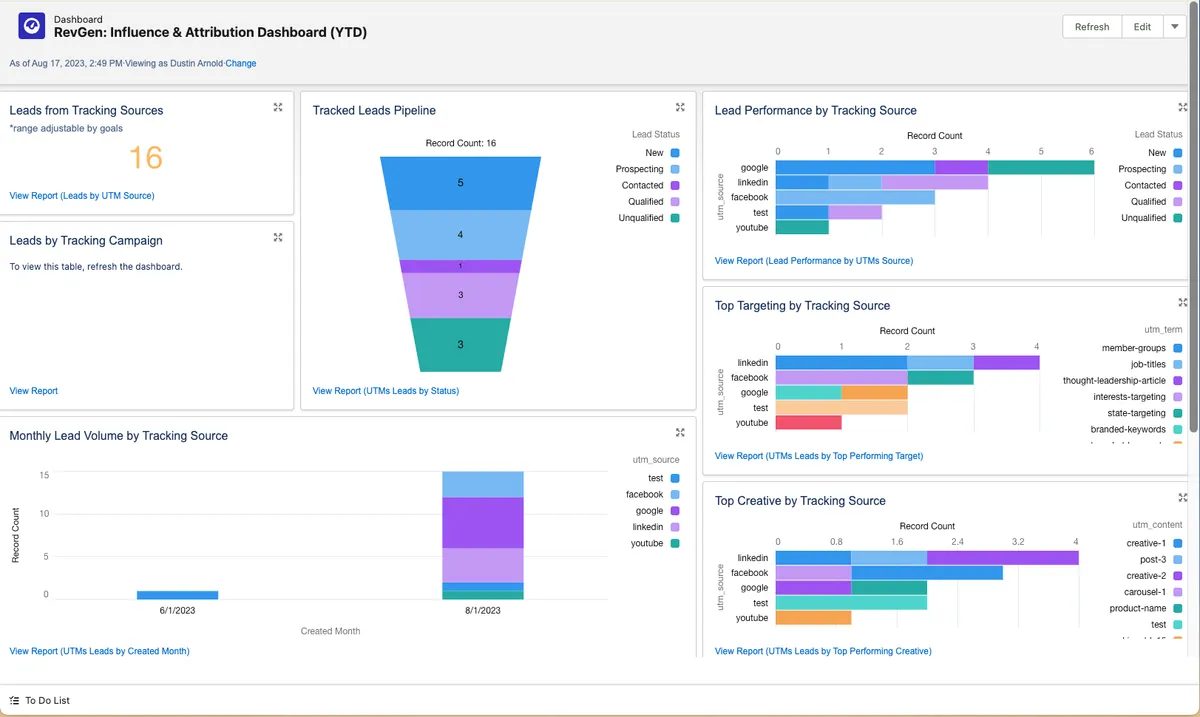Image resolution: width=1200 pixels, height=717 pixels.
Task: Open View Report (Lead Performance by UTMs Source)
Action: 814,261
